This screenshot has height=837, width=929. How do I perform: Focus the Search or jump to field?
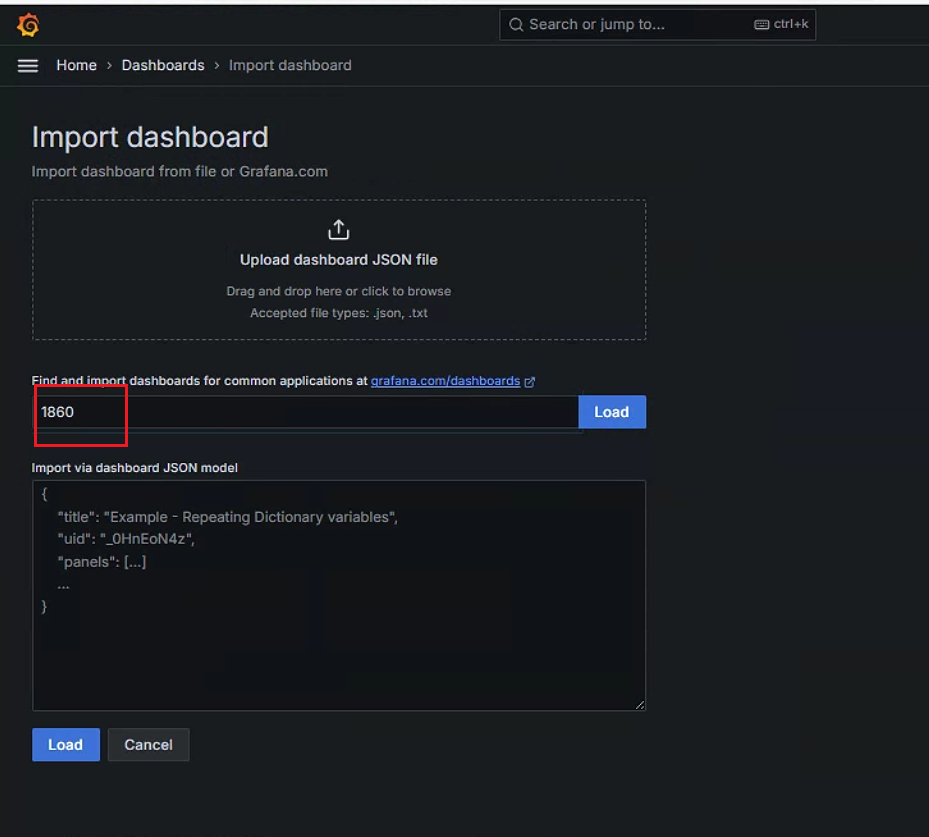[657, 25]
